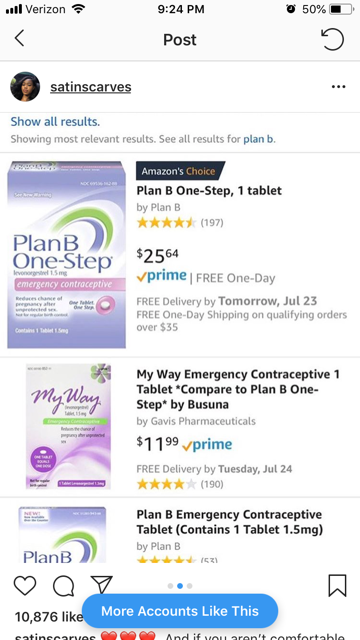
Task: Open Plan B One-Step product image
Action: coord(67,255)
